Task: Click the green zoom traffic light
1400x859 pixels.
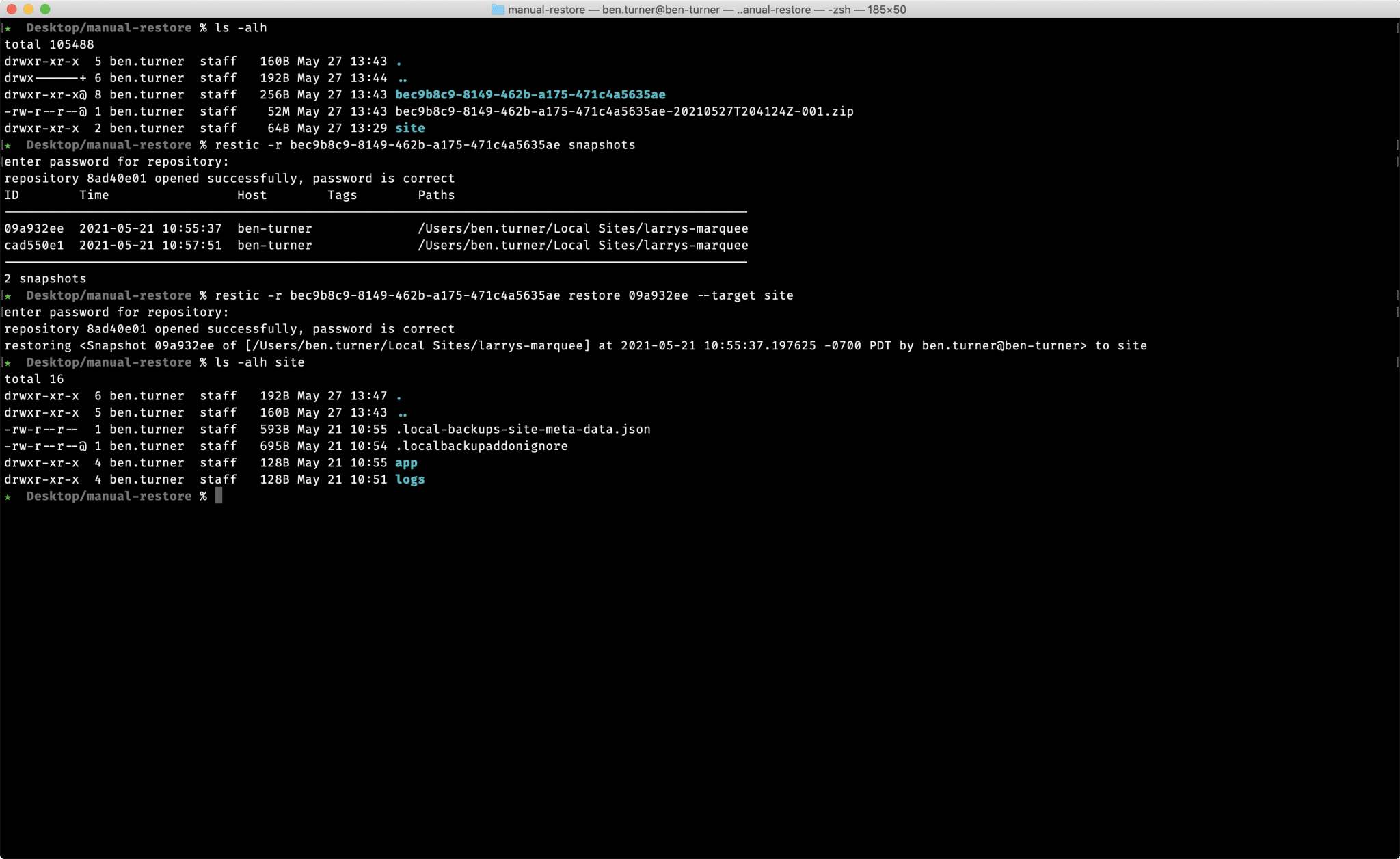Action: [x=45, y=10]
